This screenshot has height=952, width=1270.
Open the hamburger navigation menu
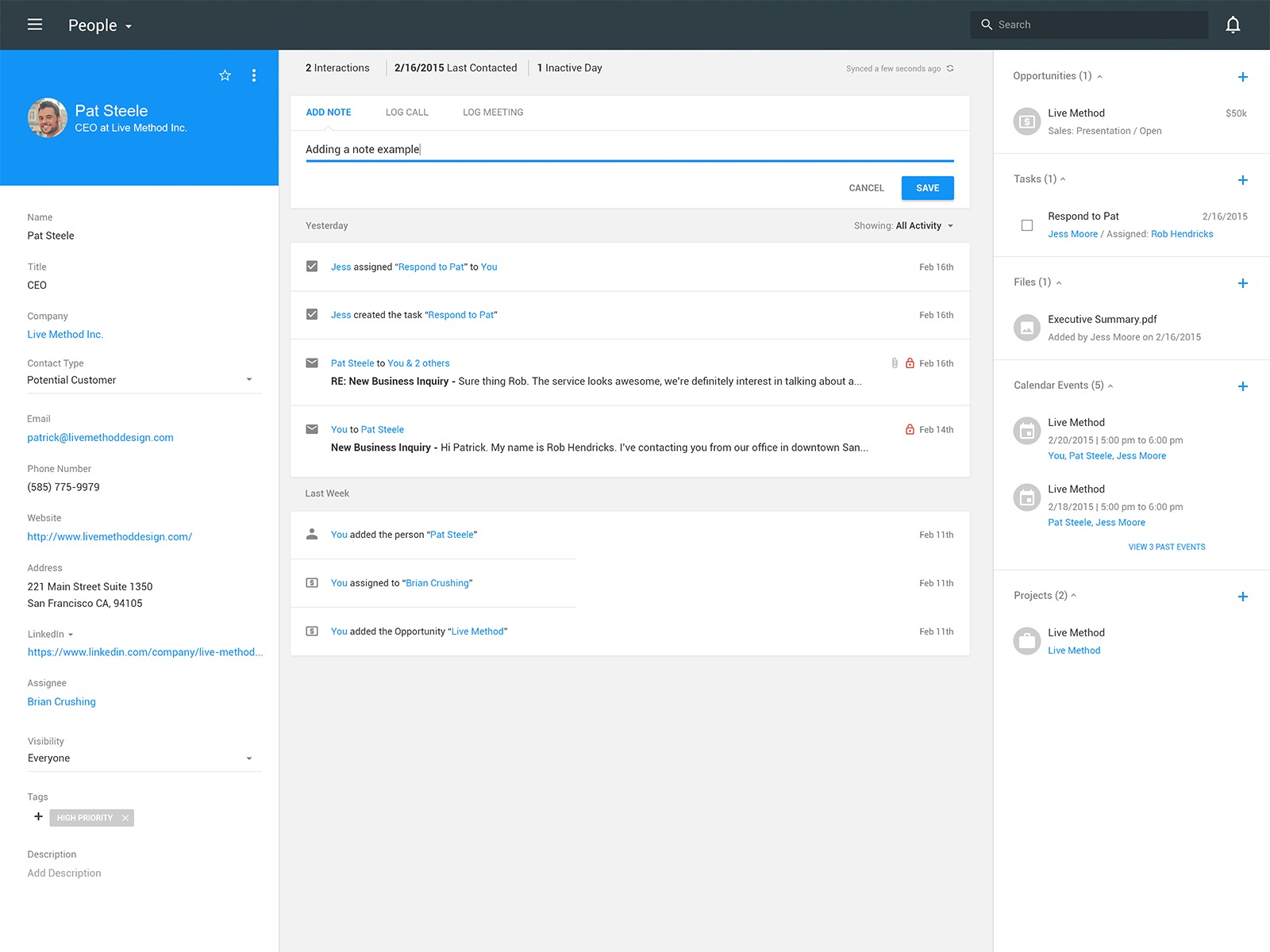(35, 25)
